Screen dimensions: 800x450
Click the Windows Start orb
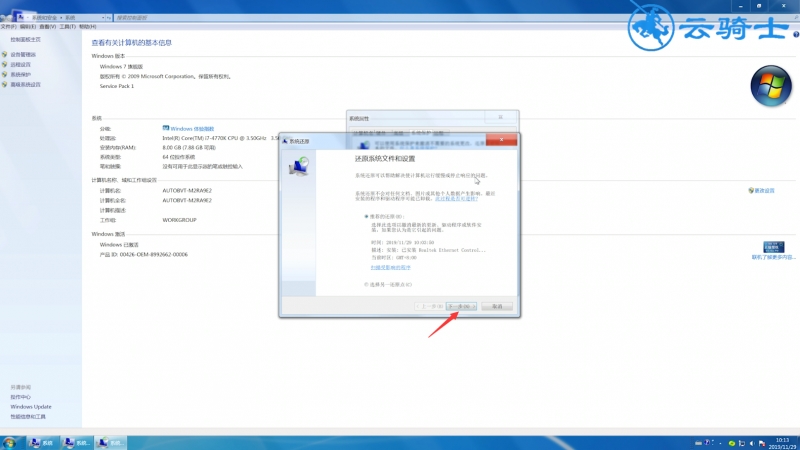pyautogui.click(x=9, y=443)
